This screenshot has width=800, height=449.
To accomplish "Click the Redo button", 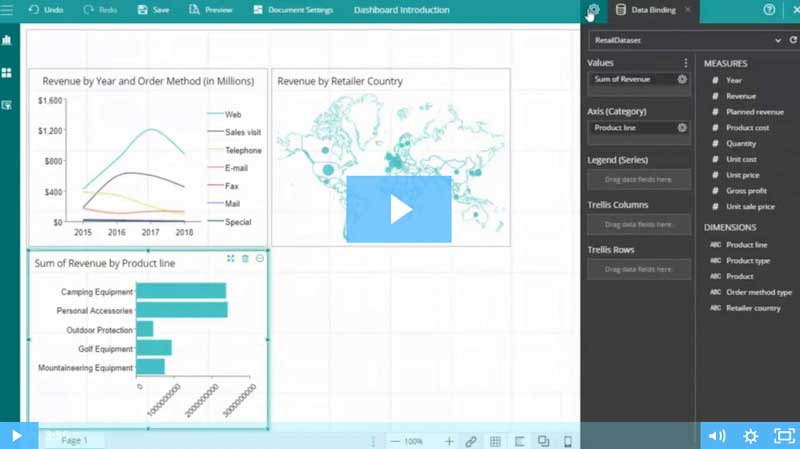I will 100,10.
